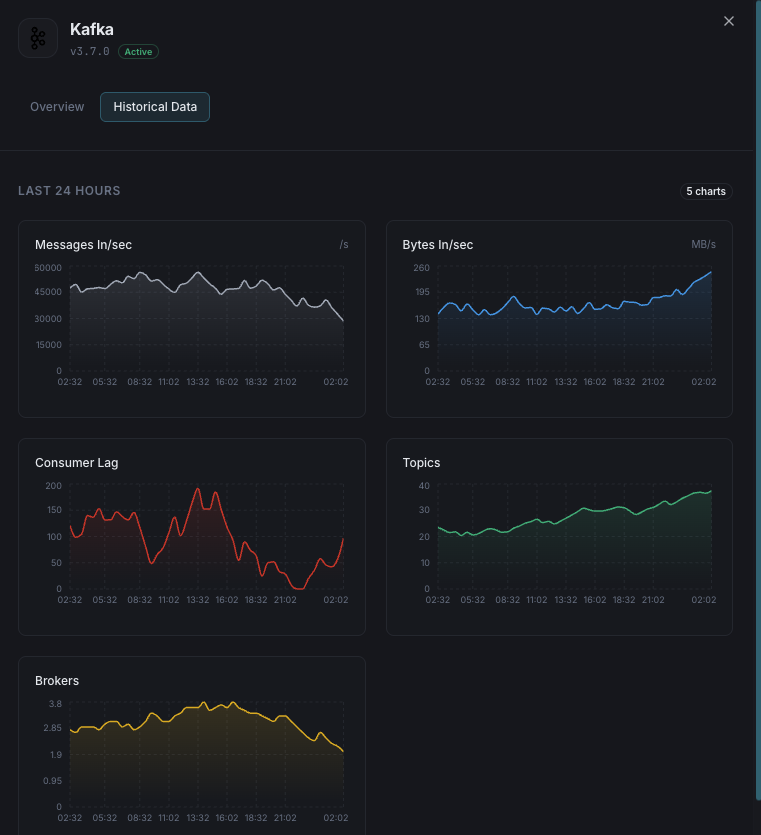The height and width of the screenshot is (835, 761).
Task: Click the Active status badge
Action: tap(138, 51)
